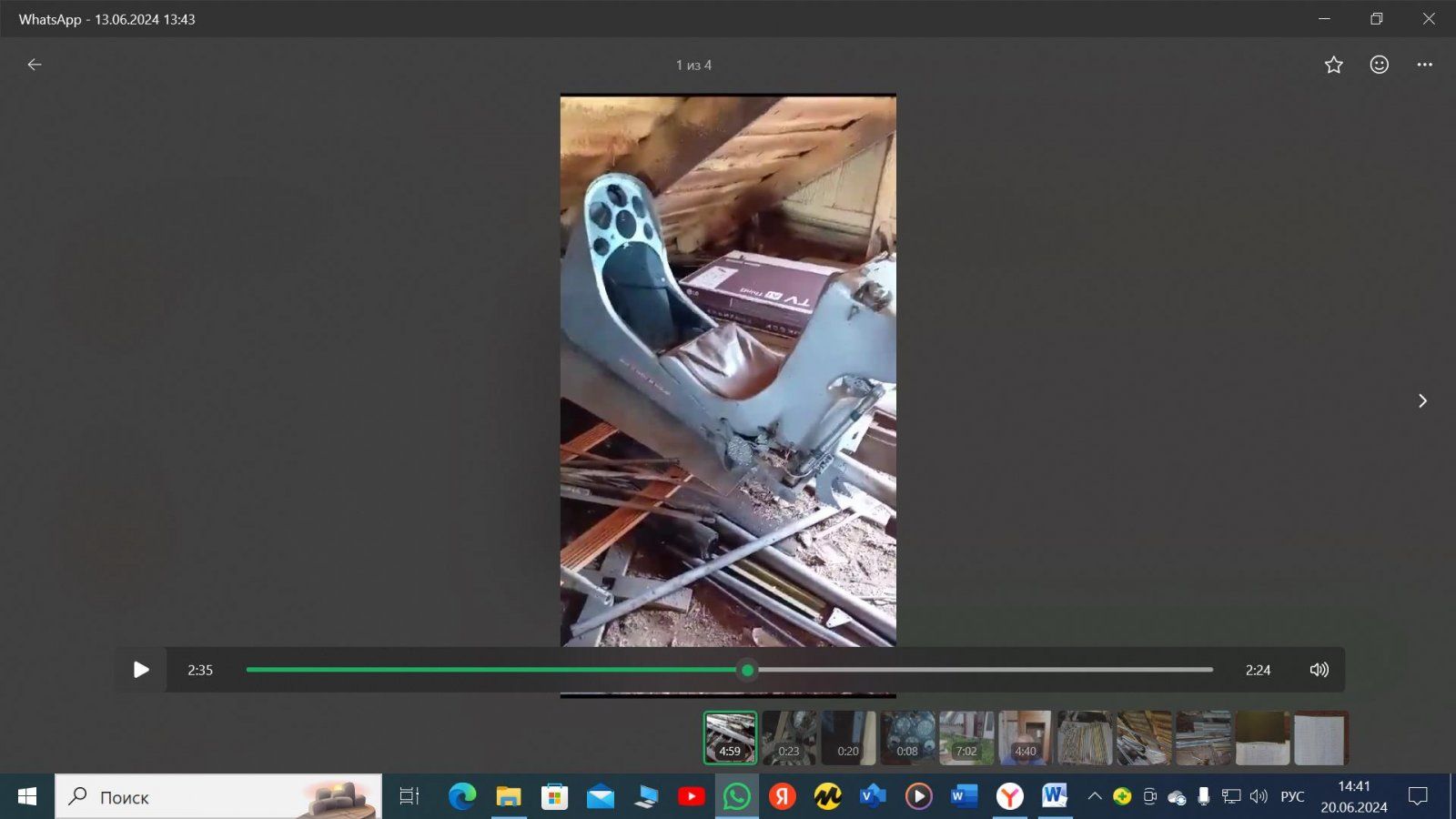1456x819 pixels.
Task: Select the 0:23 video thumbnail
Action: (789, 738)
